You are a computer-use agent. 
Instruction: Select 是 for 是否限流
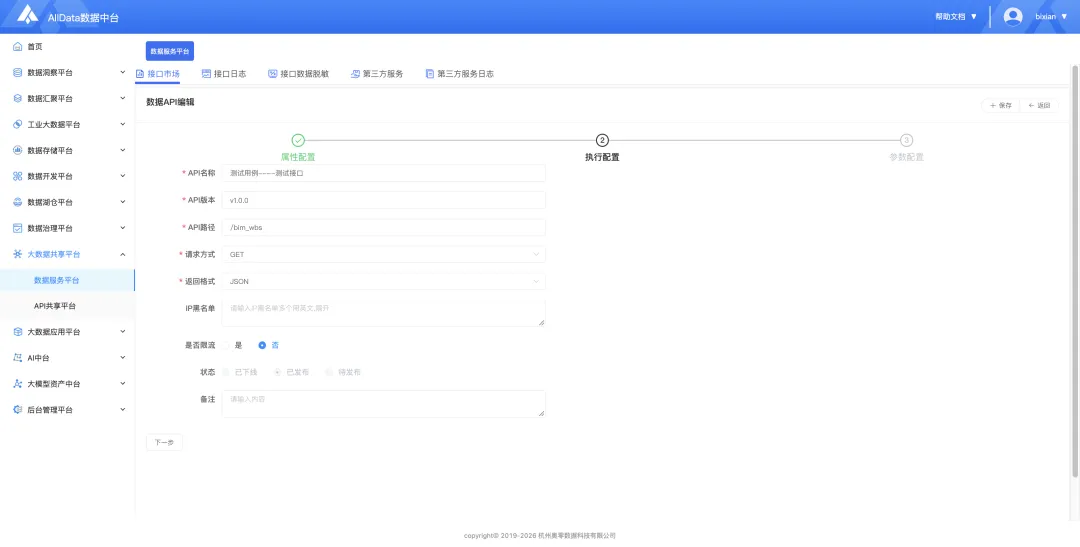point(226,345)
